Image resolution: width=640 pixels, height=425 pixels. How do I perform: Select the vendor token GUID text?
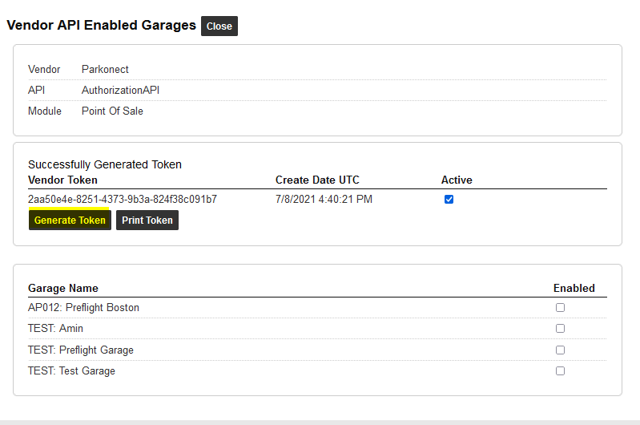122,199
